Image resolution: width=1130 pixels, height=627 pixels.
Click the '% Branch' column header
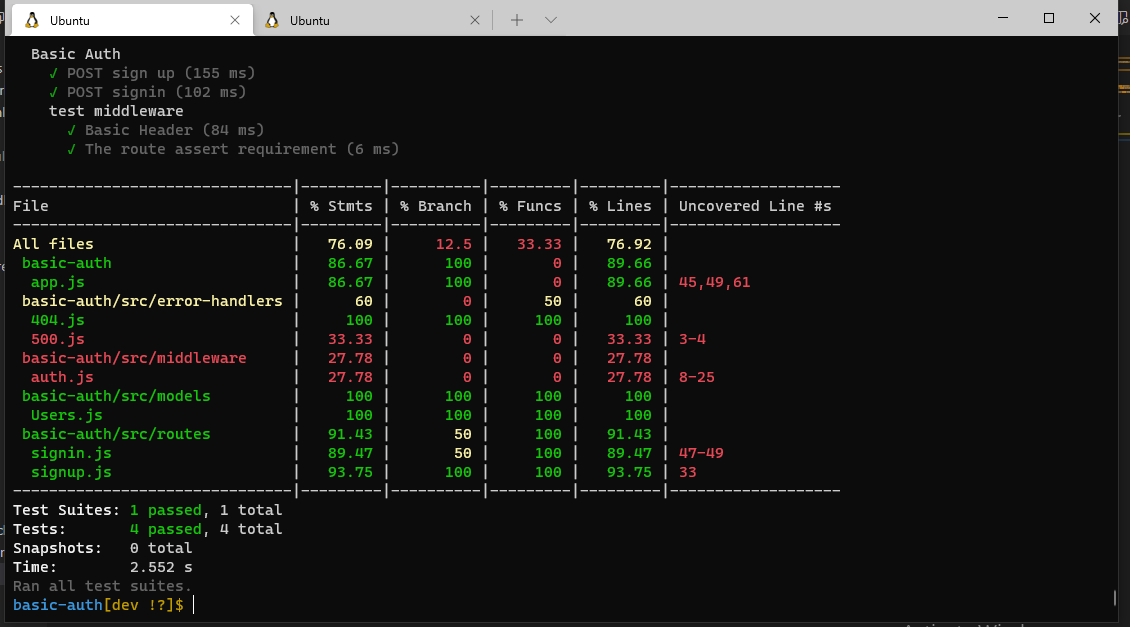coord(435,206)
